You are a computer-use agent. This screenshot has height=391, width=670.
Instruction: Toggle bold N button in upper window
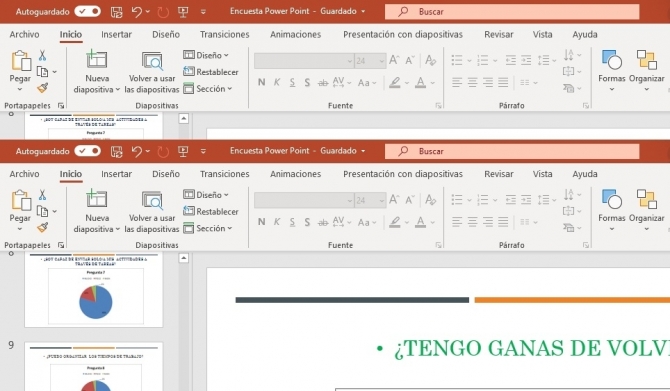(x=262, y=82)
